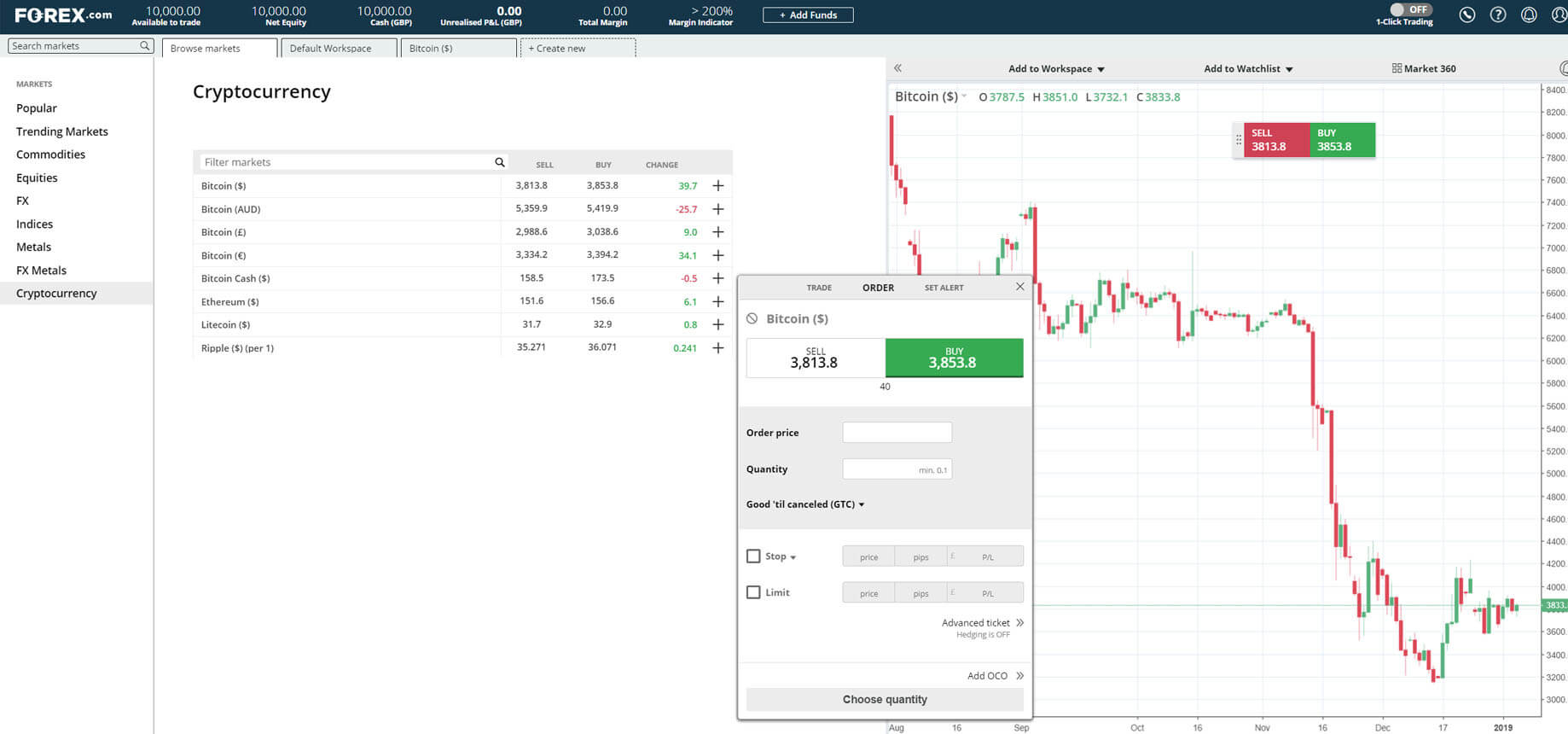
Task: Click the phone contact icon in header
Action: [1466, 15]
